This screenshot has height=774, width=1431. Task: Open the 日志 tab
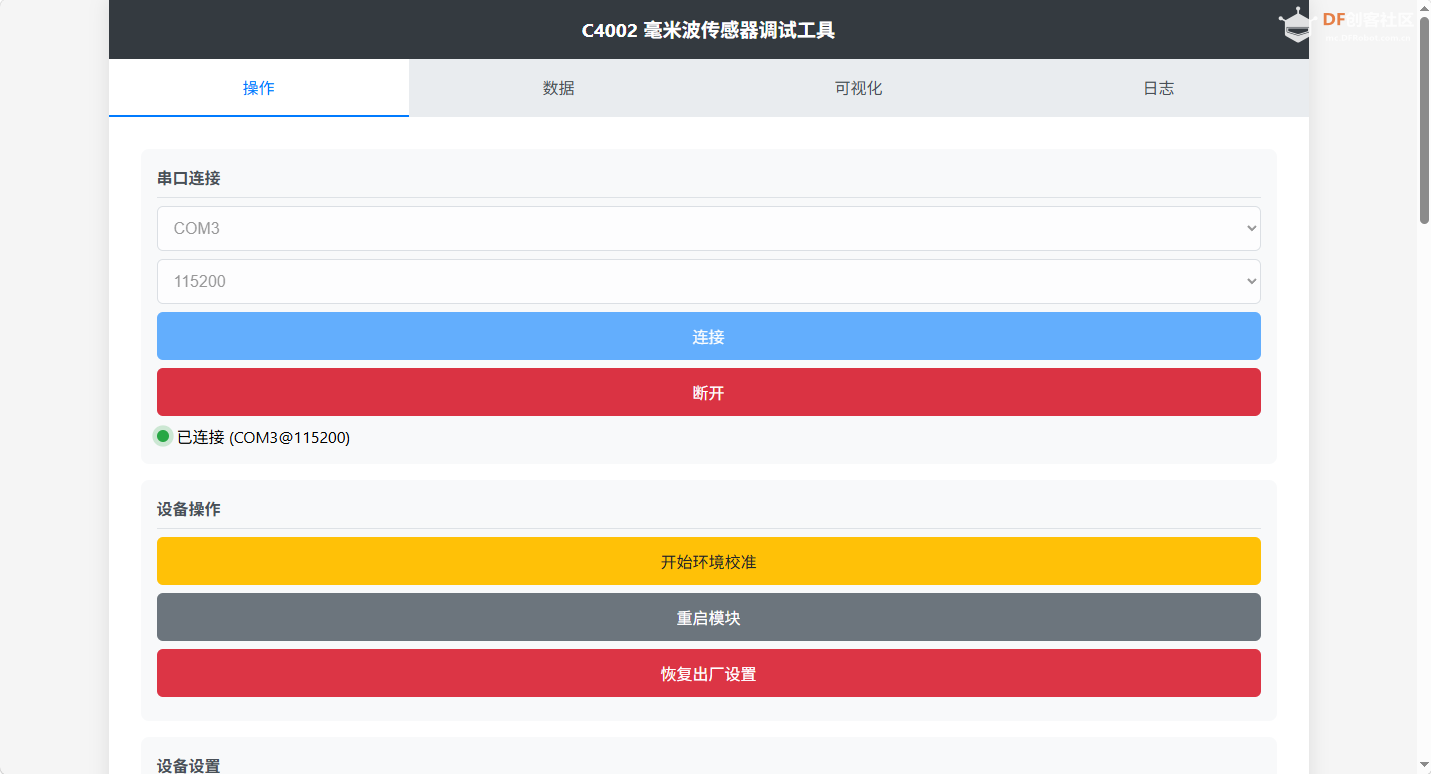[1159, 88]
